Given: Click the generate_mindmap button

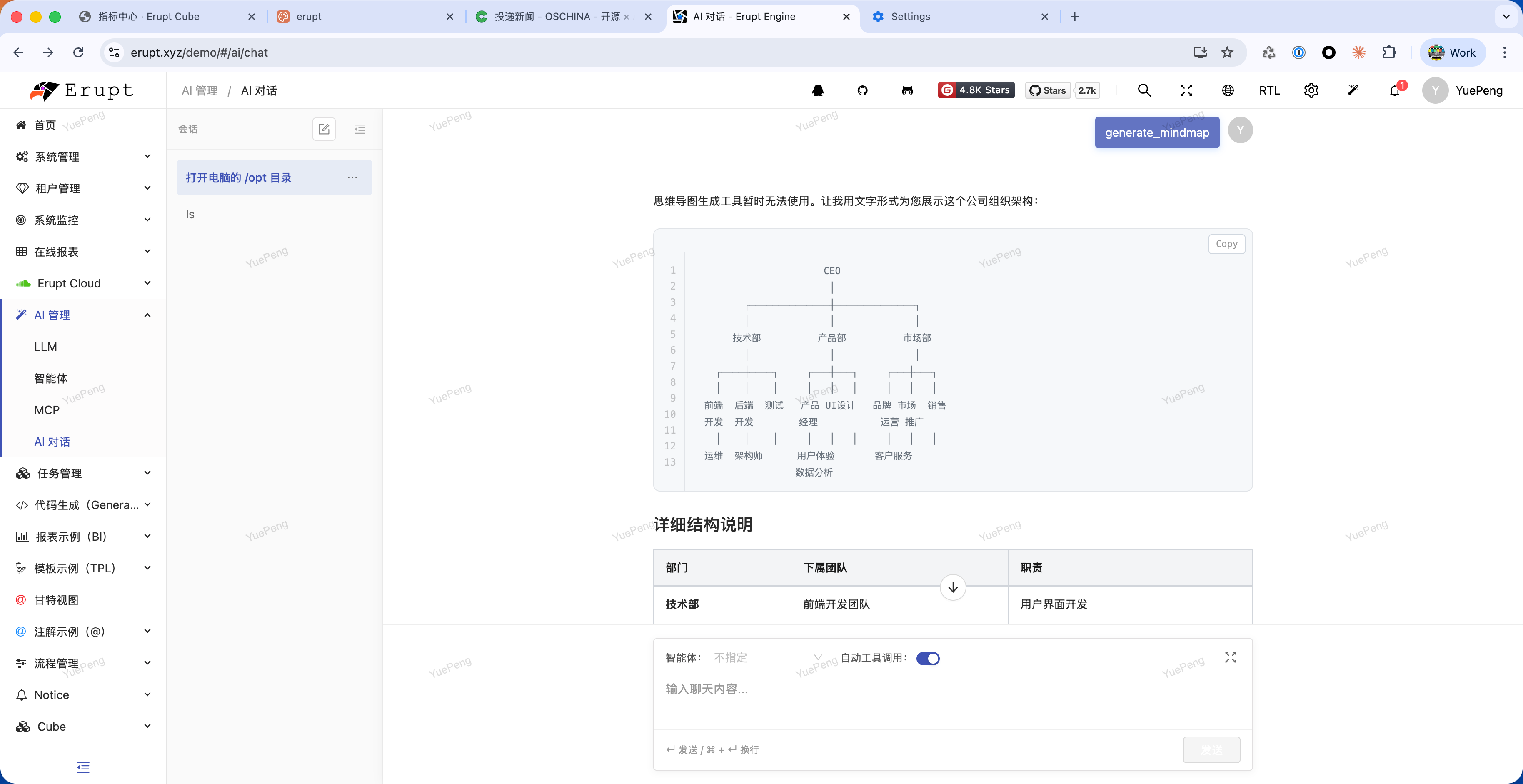Looking at the screenshot, I should tap(1156, 132).
